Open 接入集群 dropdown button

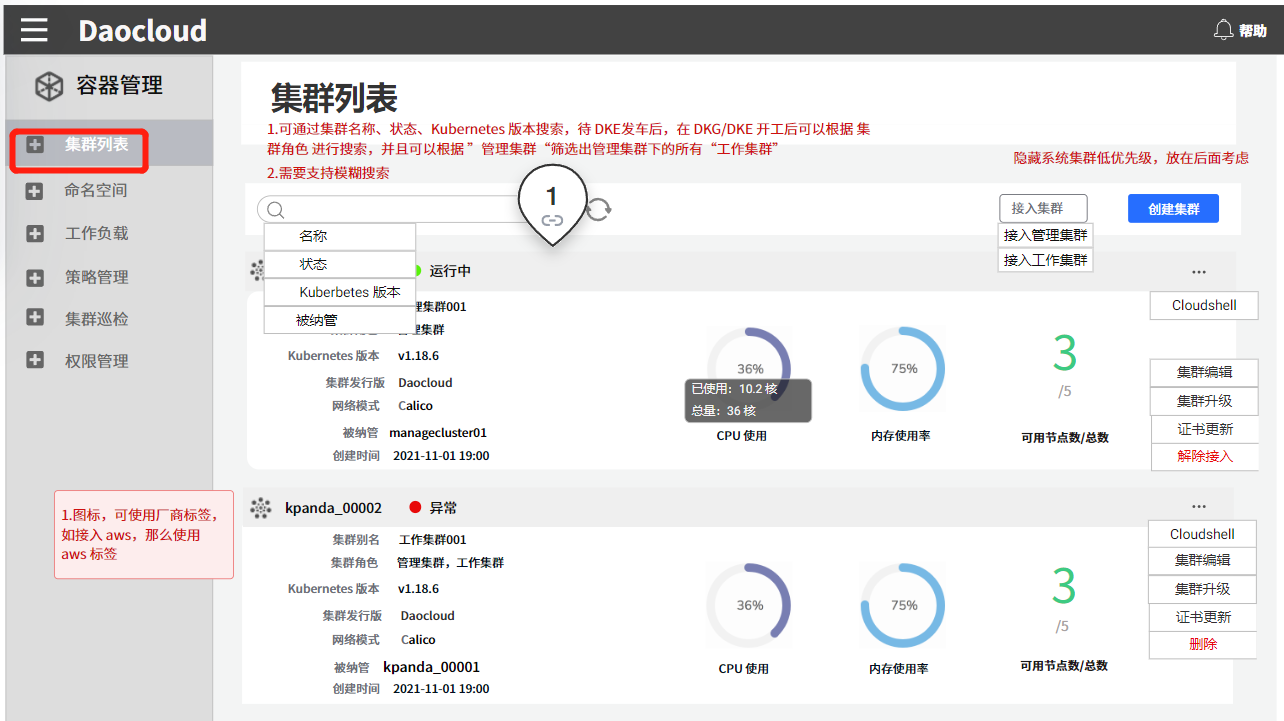pos(1043,208)
